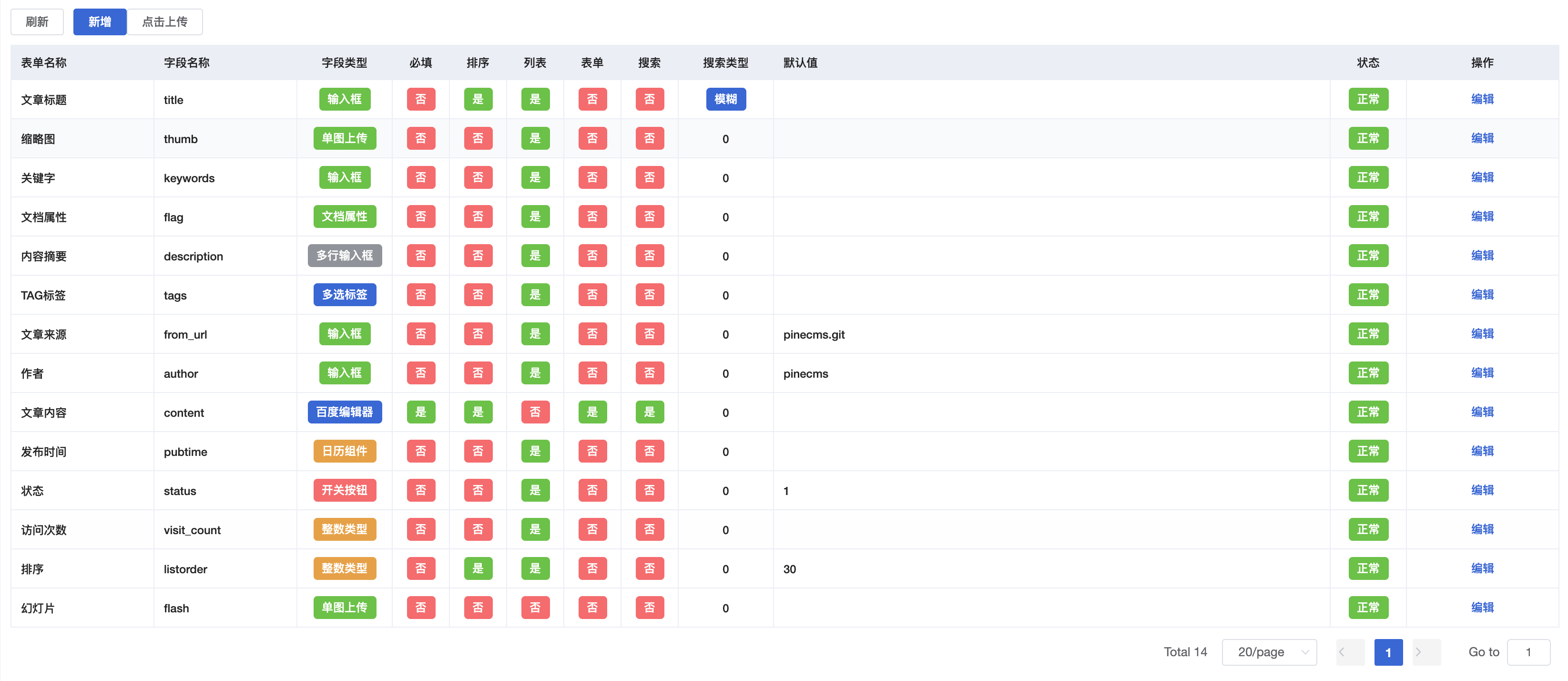
Task: Click 正常 status badge for thumb row
Action: point(1368,138)
